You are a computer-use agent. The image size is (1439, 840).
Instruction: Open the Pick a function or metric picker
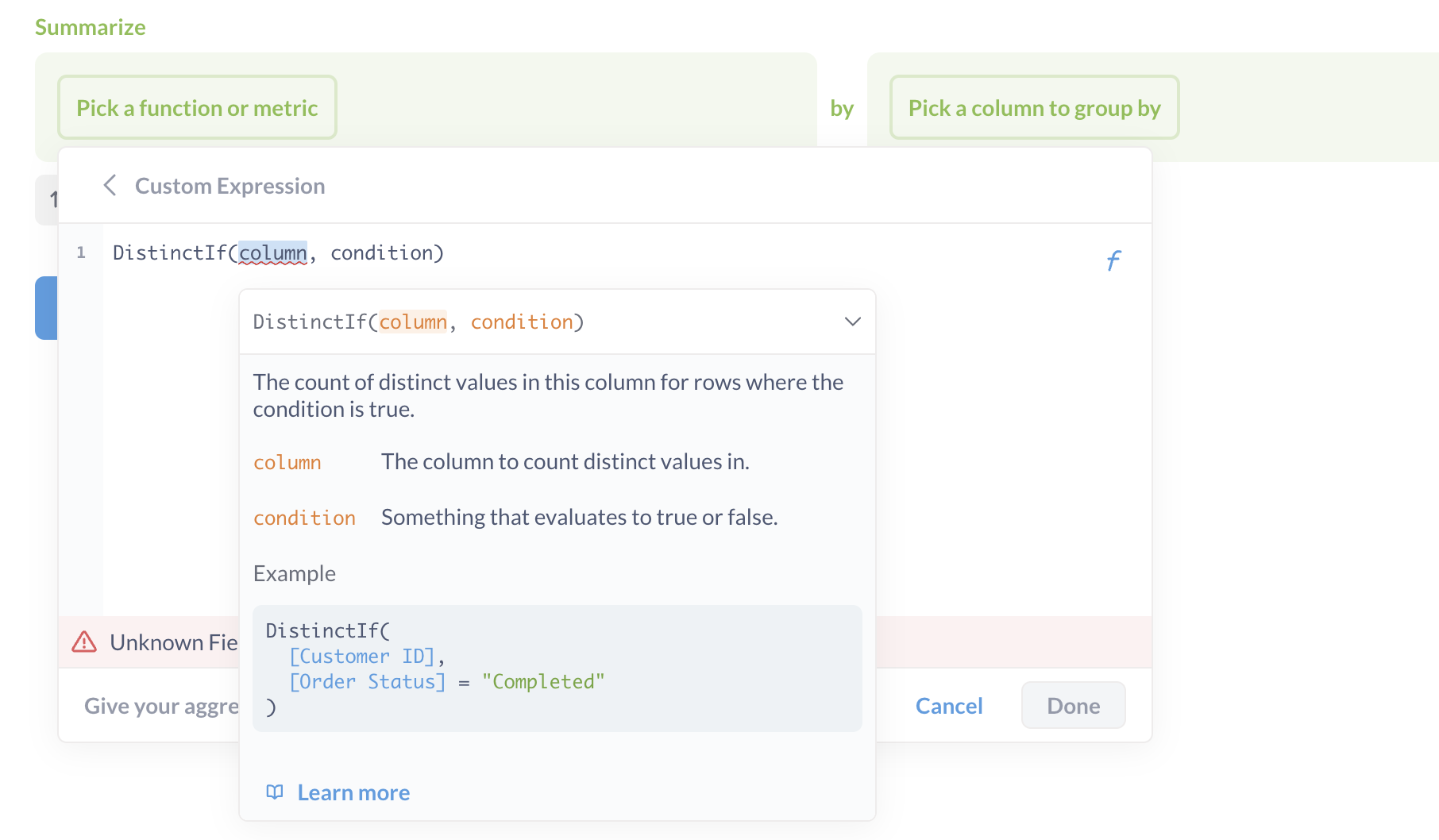pyautogui.click(x=196, y=107)
